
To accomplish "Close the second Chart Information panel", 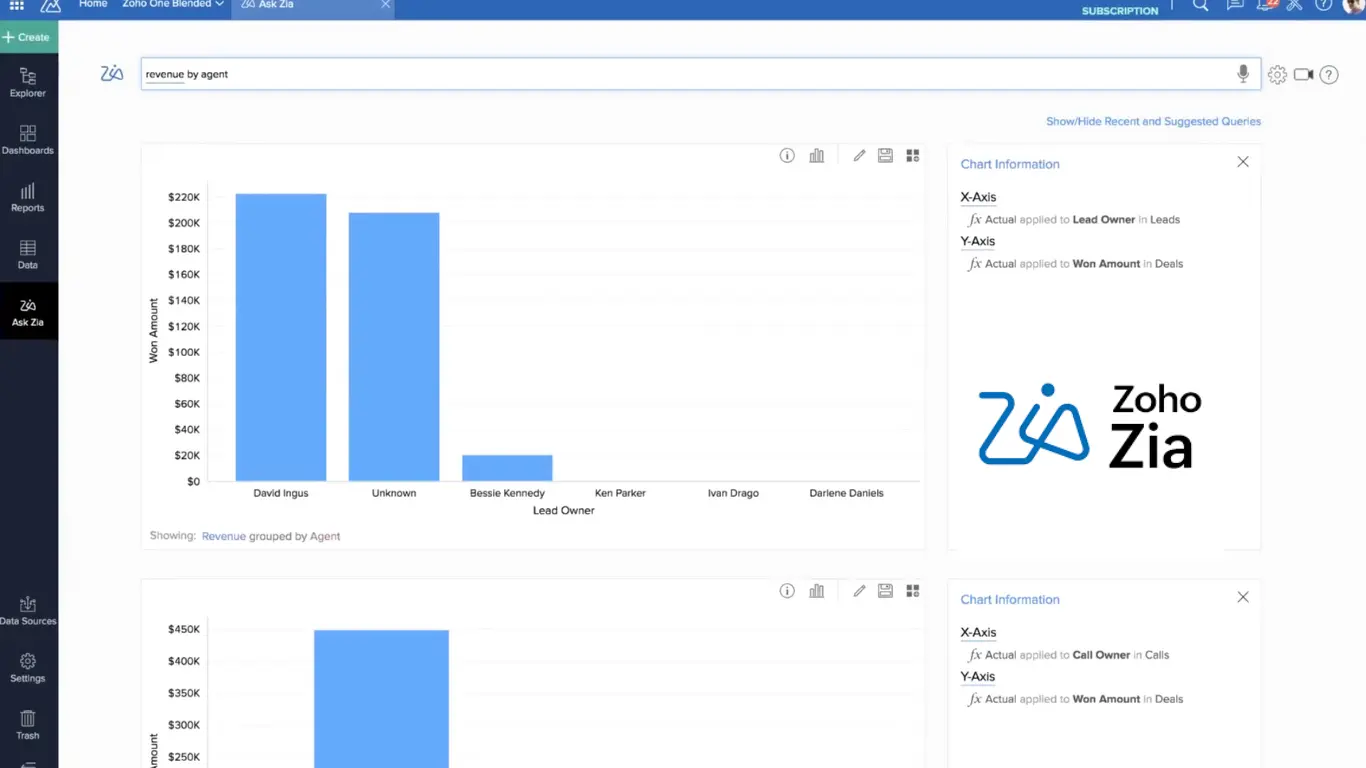I will 1243,597.
